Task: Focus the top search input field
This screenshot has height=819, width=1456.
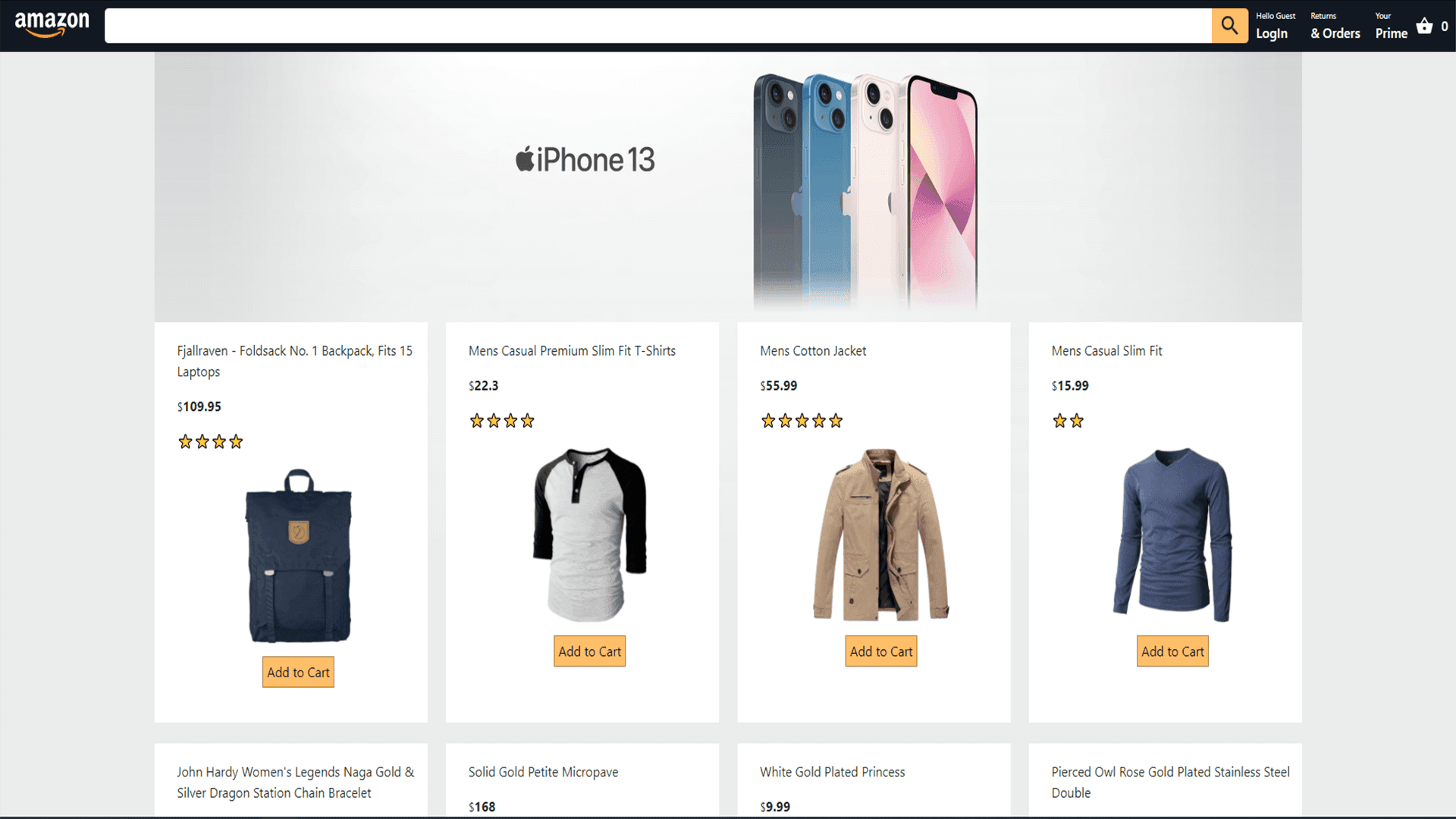Action: coord(657,26)
